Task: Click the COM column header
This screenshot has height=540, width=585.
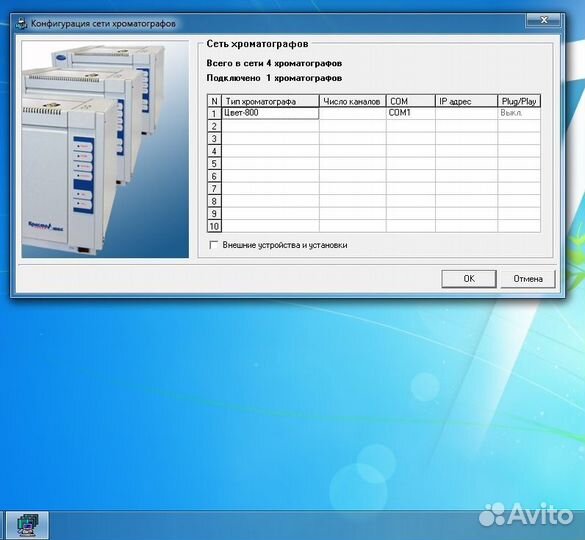Action: tap(410, 101)
